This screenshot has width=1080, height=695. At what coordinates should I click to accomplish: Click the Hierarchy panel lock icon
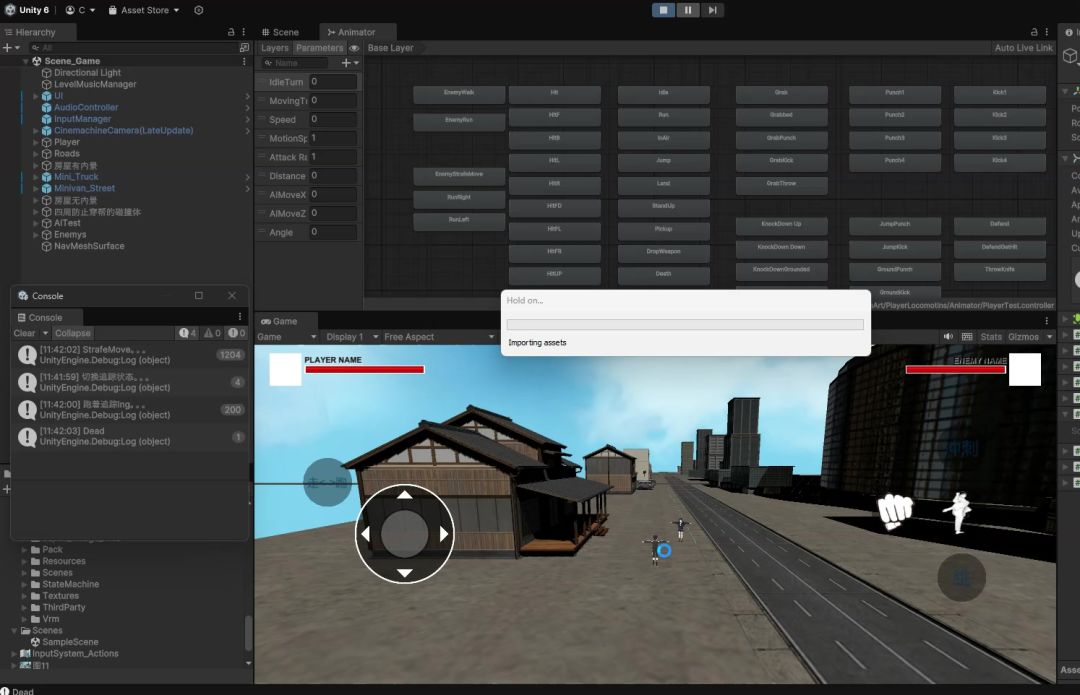pos(231,32)
